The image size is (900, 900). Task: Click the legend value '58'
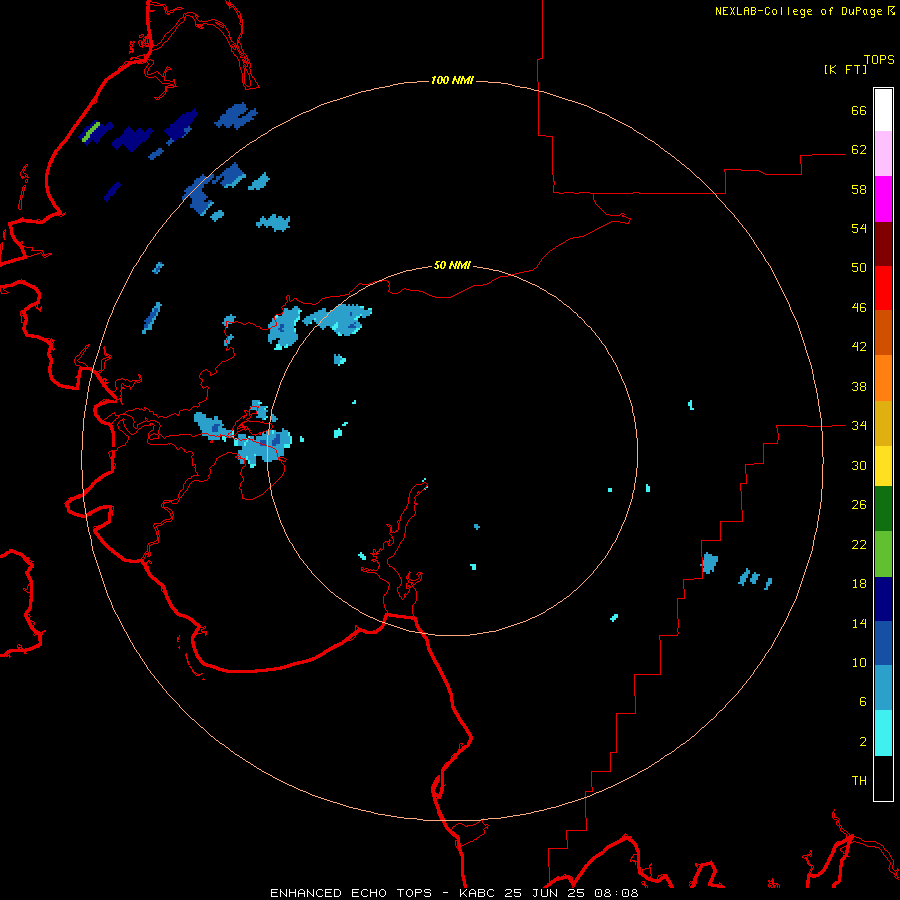859,189
